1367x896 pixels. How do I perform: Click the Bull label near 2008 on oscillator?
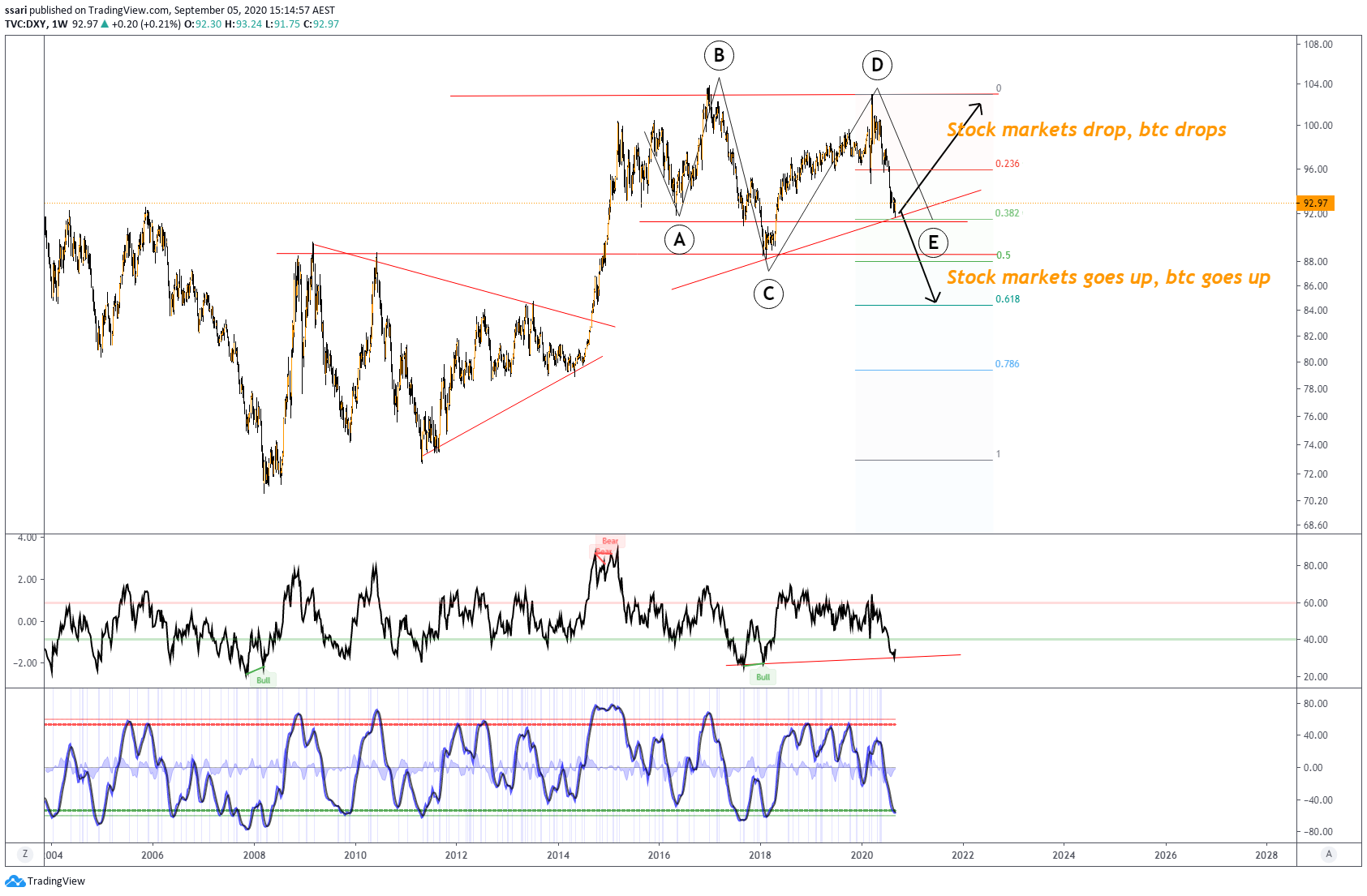pos(263,680)
